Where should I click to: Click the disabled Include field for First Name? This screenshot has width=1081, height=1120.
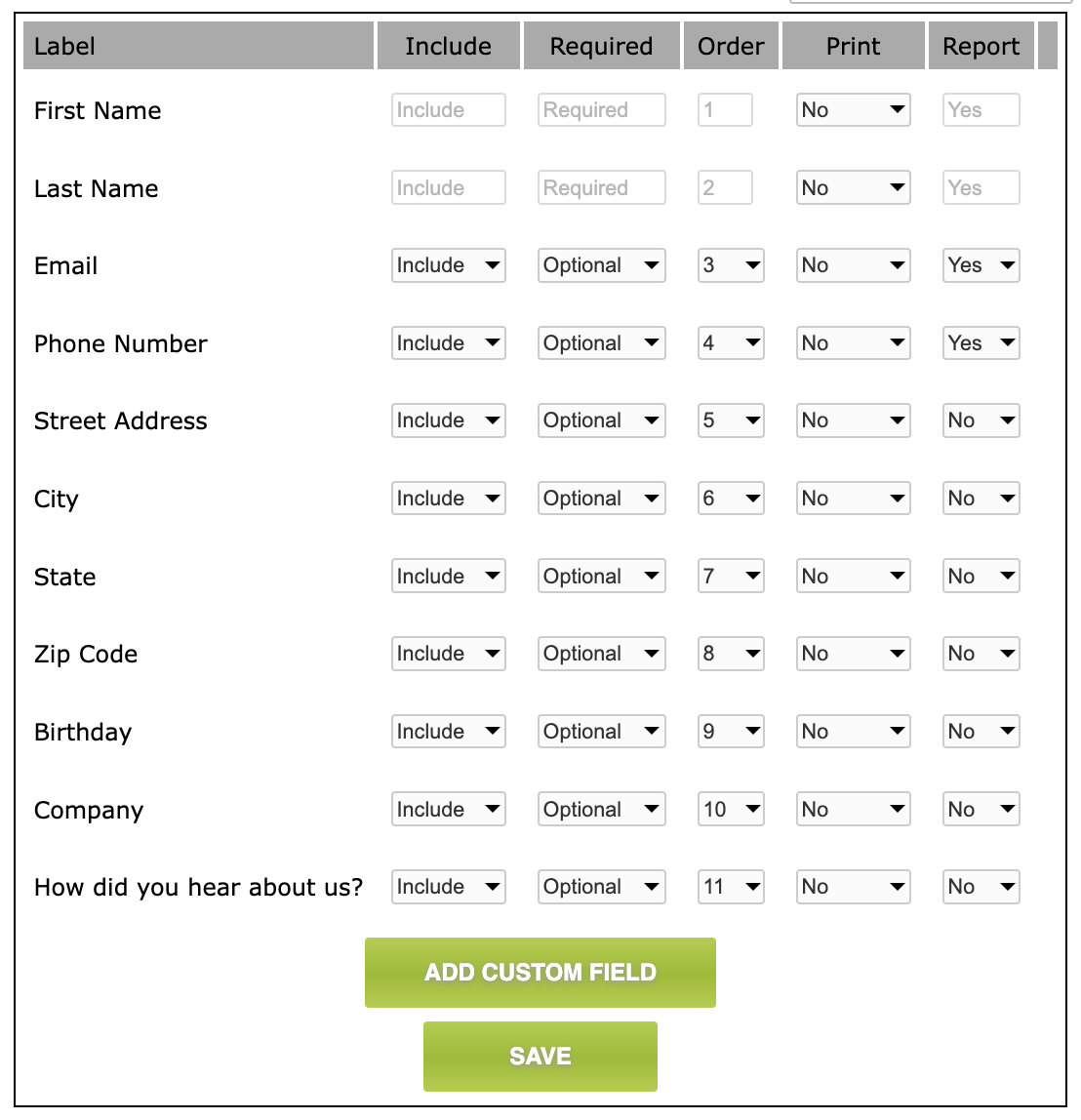[x=448, y=109]
